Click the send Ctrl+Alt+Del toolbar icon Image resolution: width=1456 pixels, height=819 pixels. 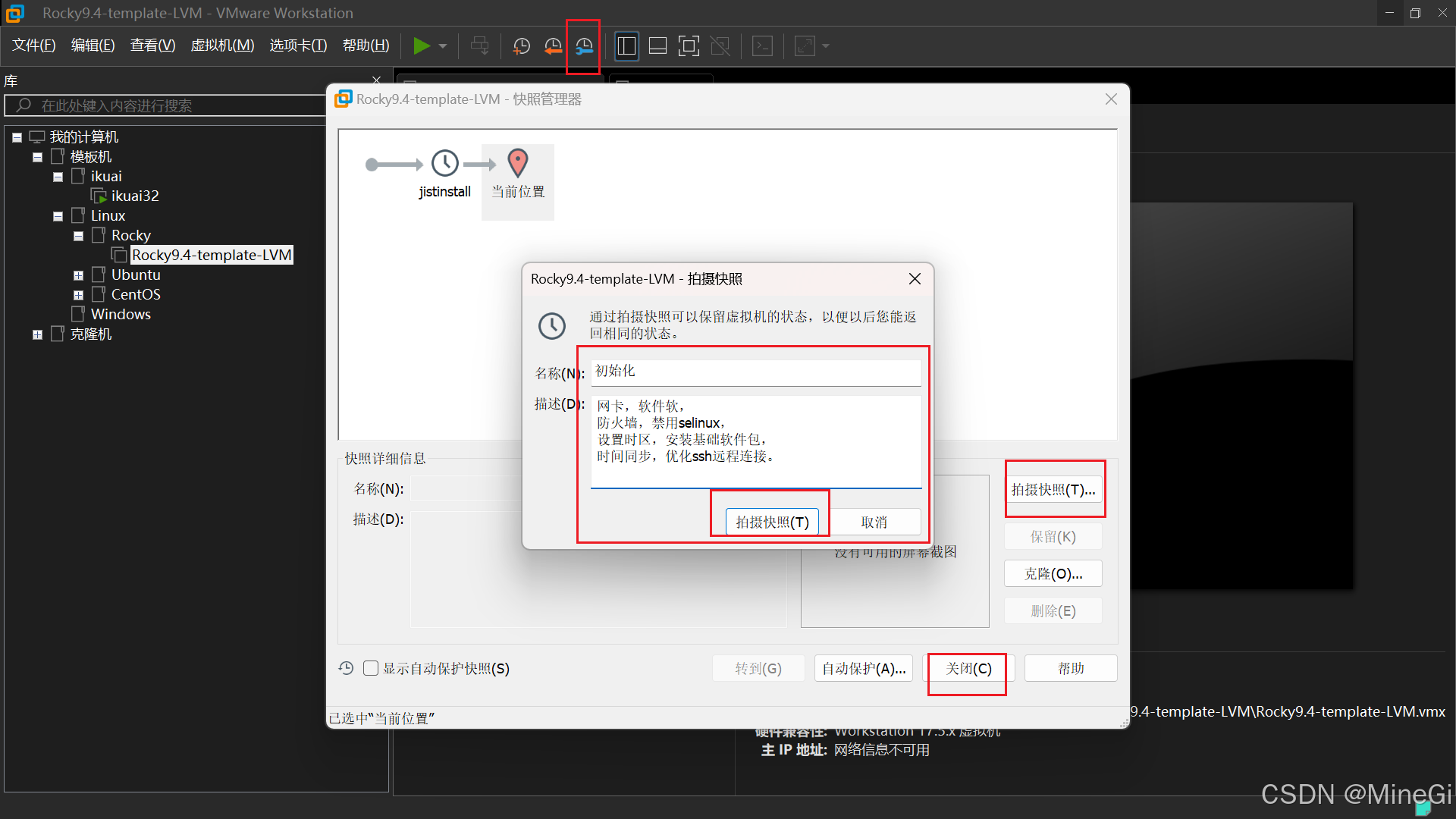(479, 46)
